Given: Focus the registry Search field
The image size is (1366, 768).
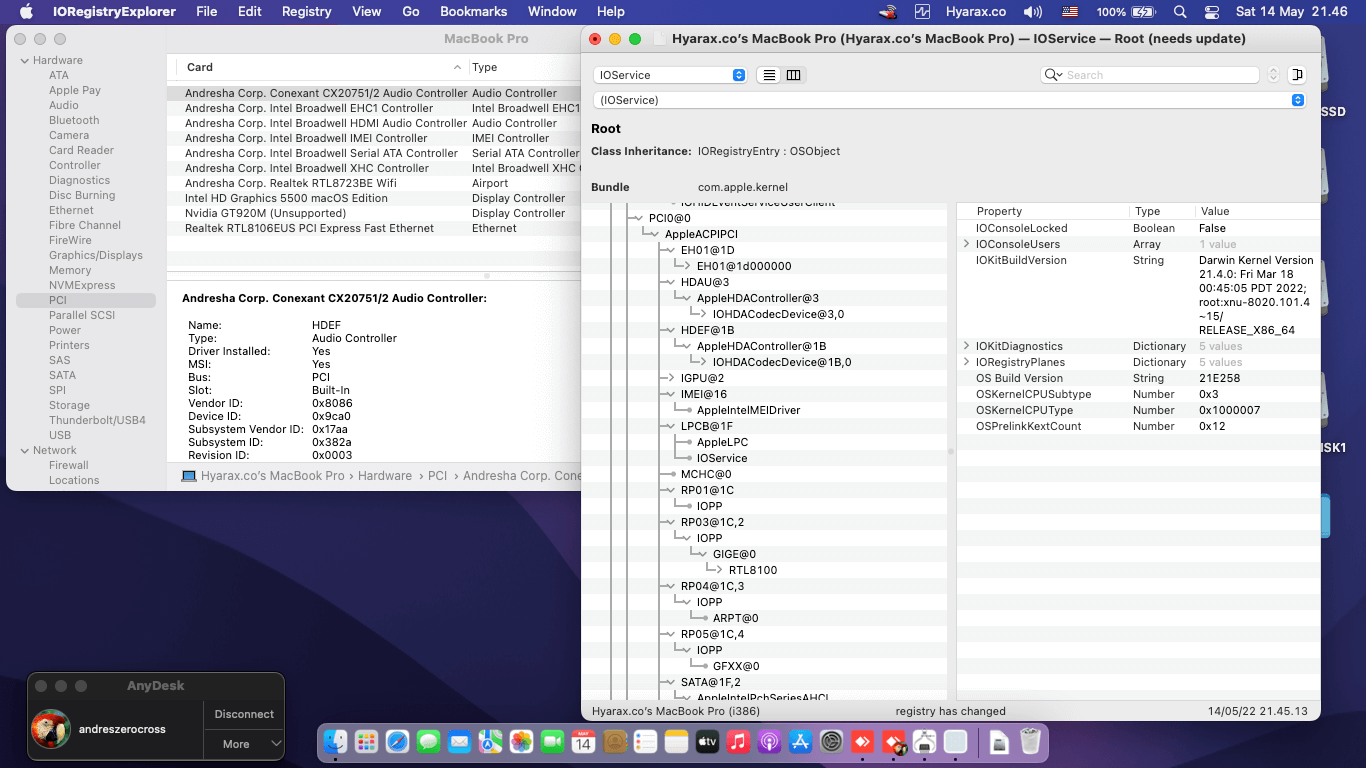Looking at the screenshot, I should [1150, 75].
